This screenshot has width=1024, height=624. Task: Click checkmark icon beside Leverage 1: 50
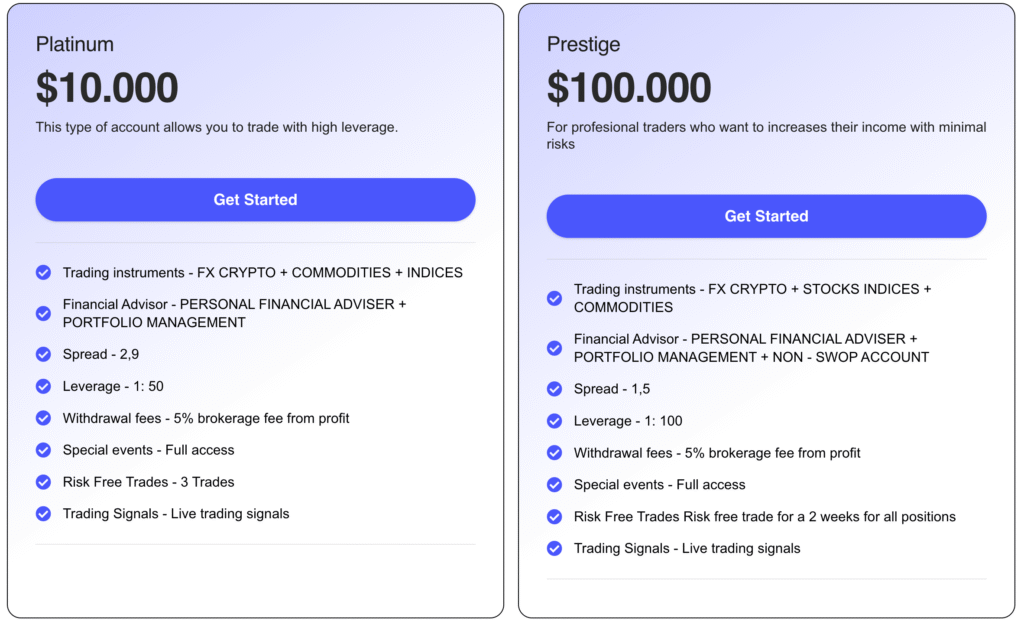click(43, 386)
